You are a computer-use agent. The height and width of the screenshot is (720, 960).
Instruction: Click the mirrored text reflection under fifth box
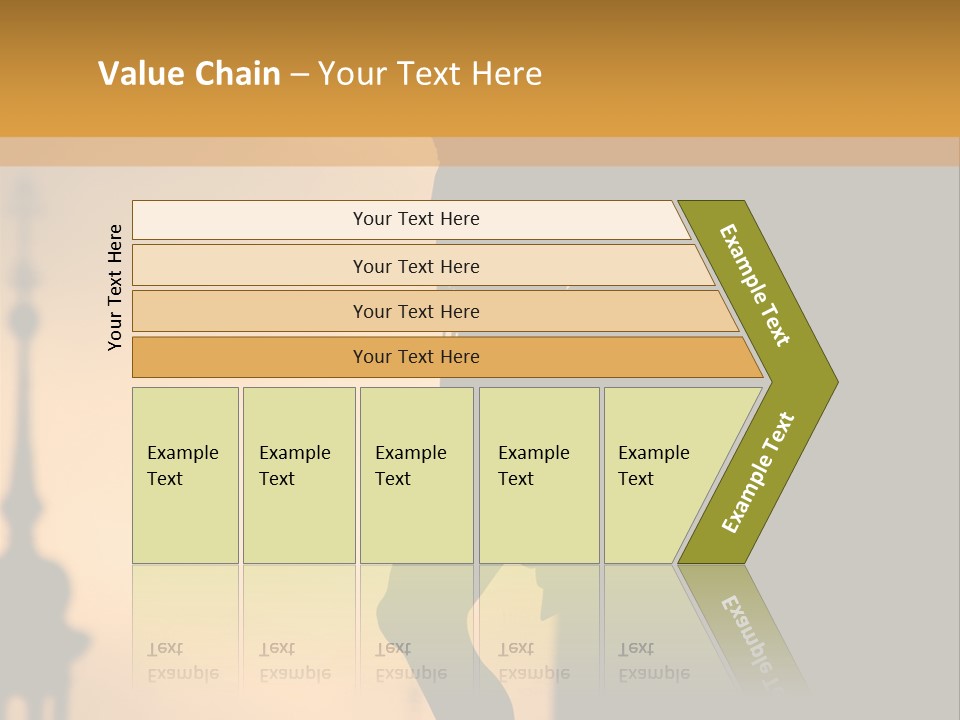pyautogui.click(x=654, y=661)
